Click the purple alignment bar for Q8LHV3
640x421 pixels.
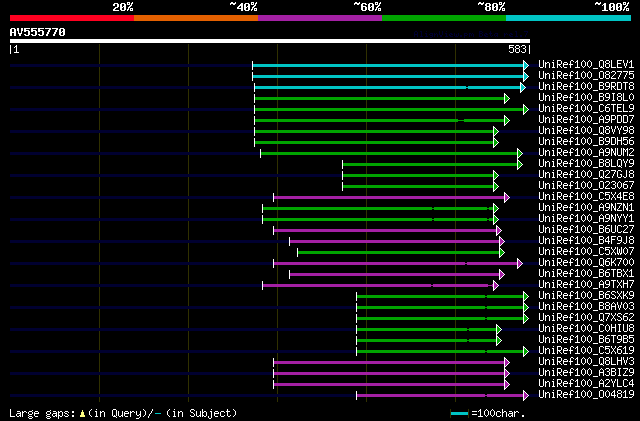(x=389, y=363)
